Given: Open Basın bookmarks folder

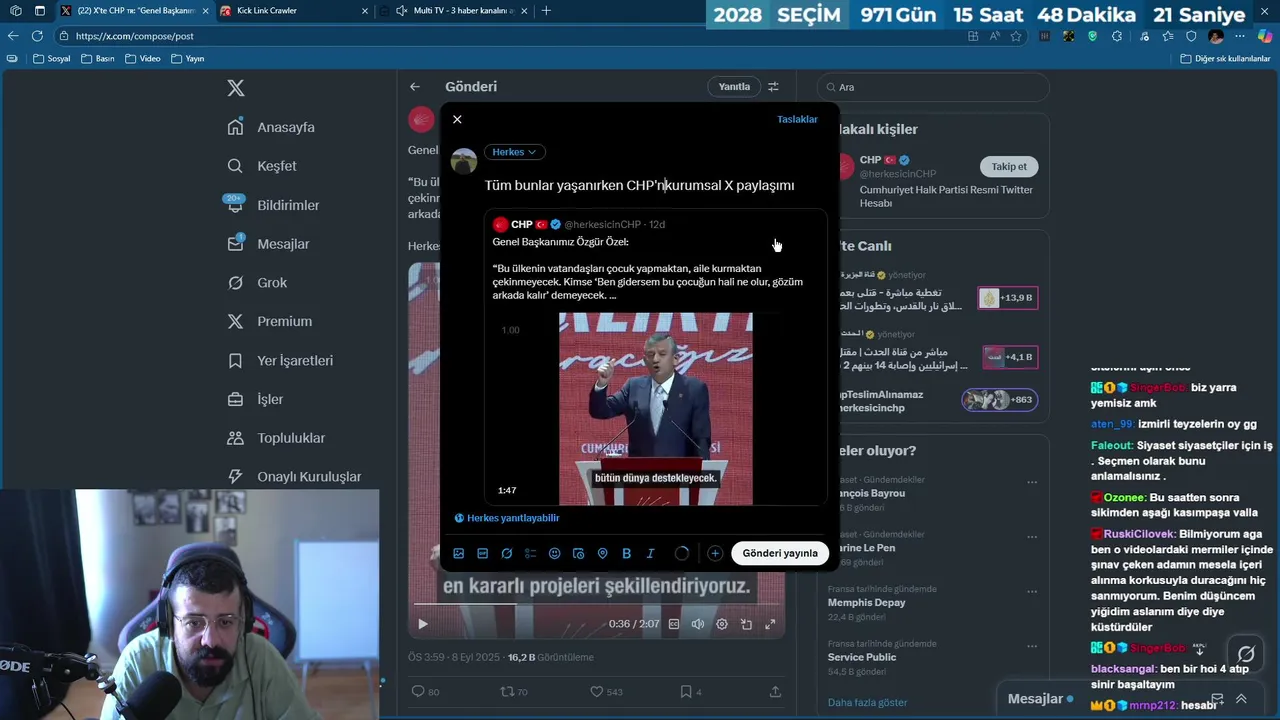Looking at the screenshot, I should pos(97,59).
